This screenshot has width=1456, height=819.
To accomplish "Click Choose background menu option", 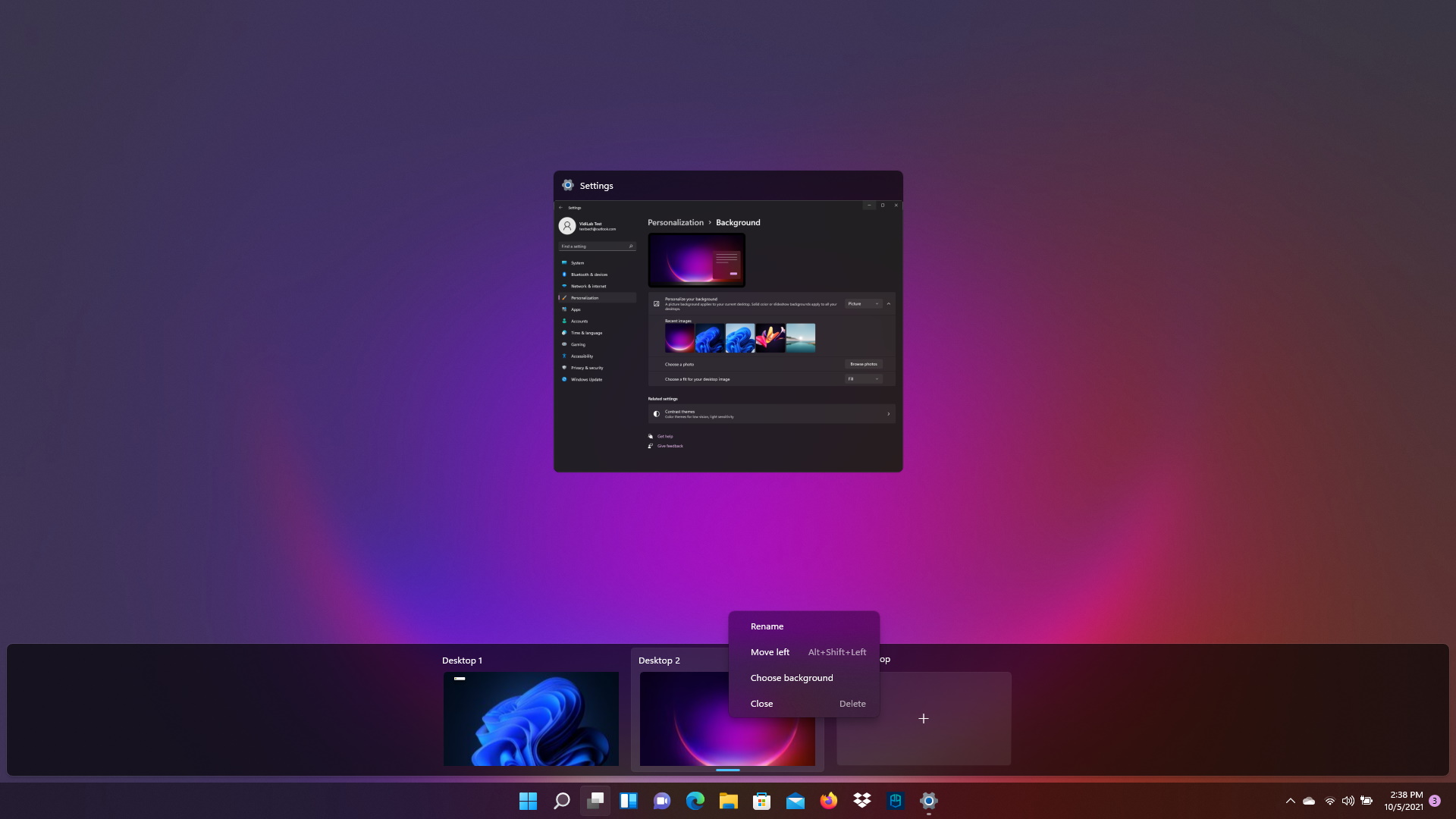I will pos(792,678).
